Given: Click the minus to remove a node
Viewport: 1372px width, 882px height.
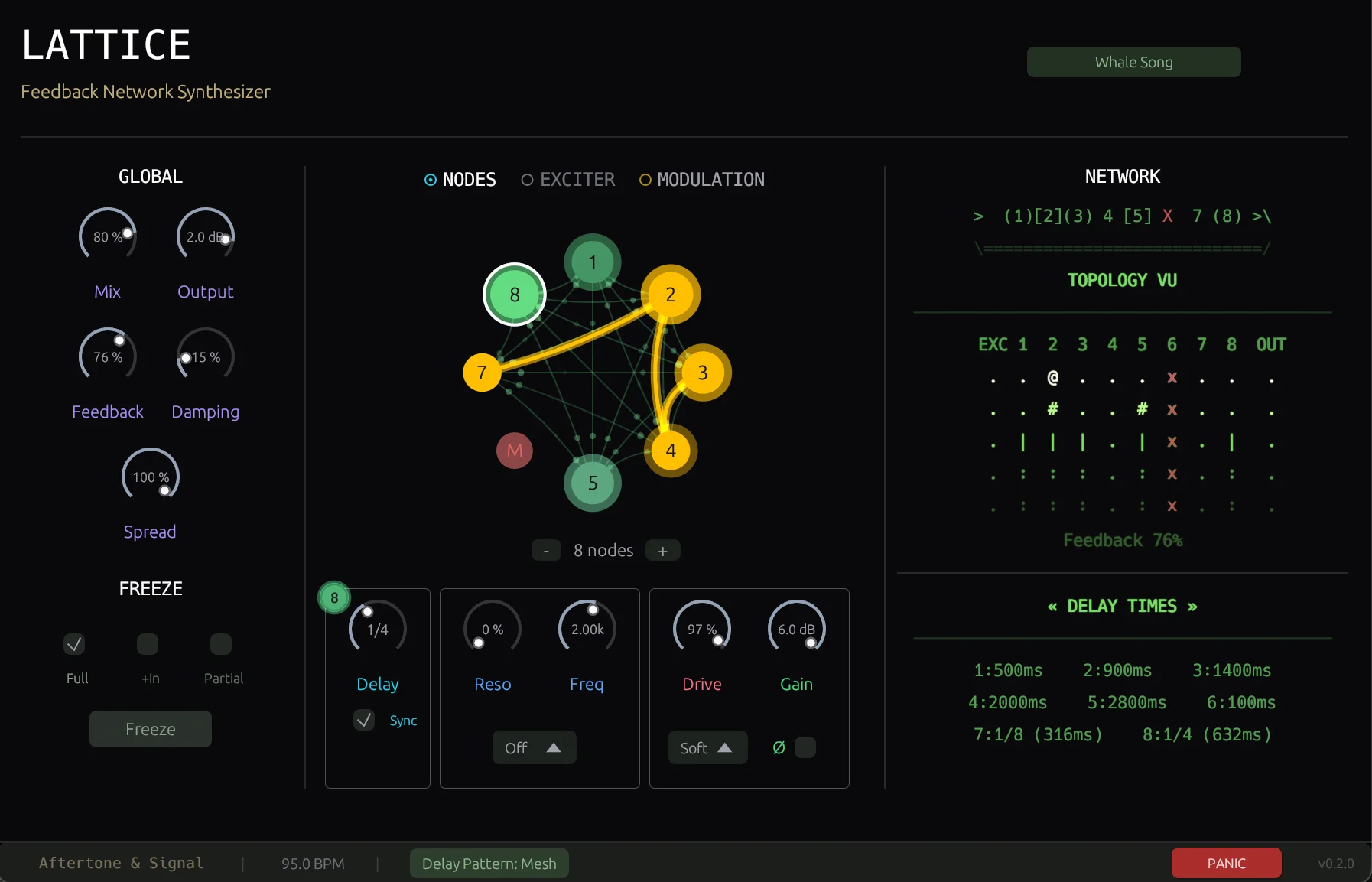Looking at the screenshot, I should coord(546,550).
